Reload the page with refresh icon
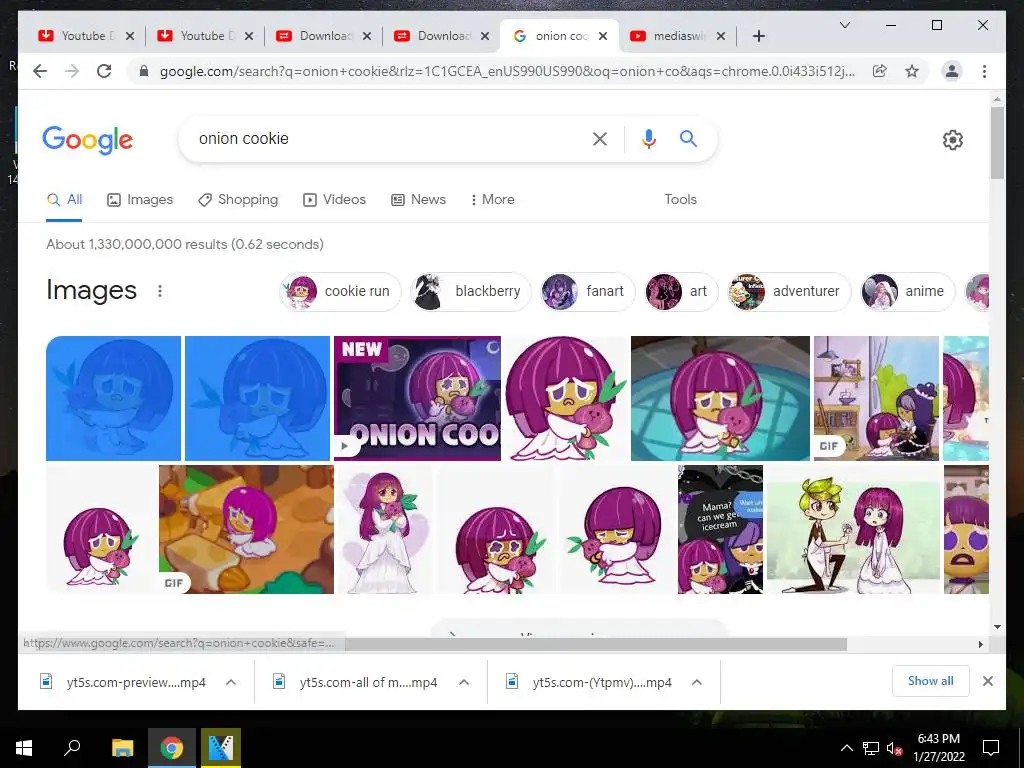1024x768 pixels. click(104, 71)
